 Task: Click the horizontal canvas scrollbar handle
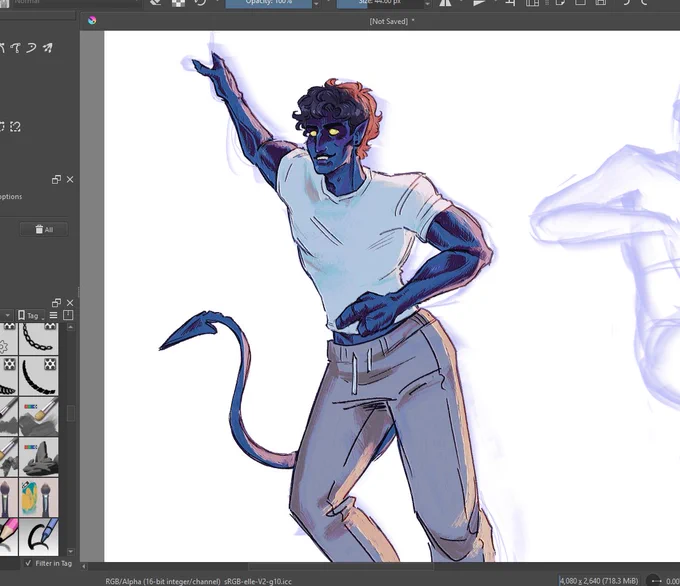tap(341, 566)
